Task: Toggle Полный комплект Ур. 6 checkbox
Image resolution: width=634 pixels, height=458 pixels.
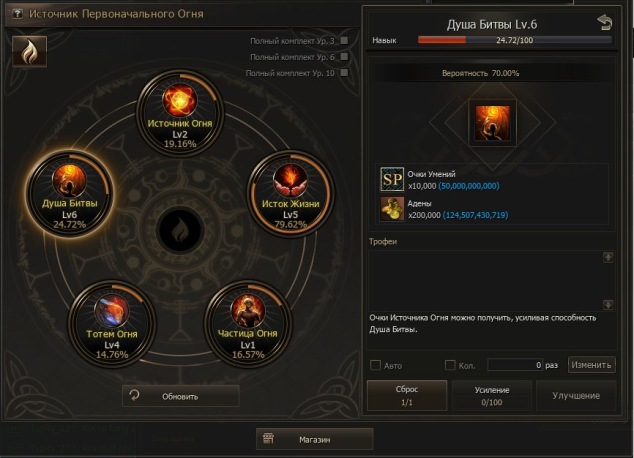Action: (x=344, y=57)
